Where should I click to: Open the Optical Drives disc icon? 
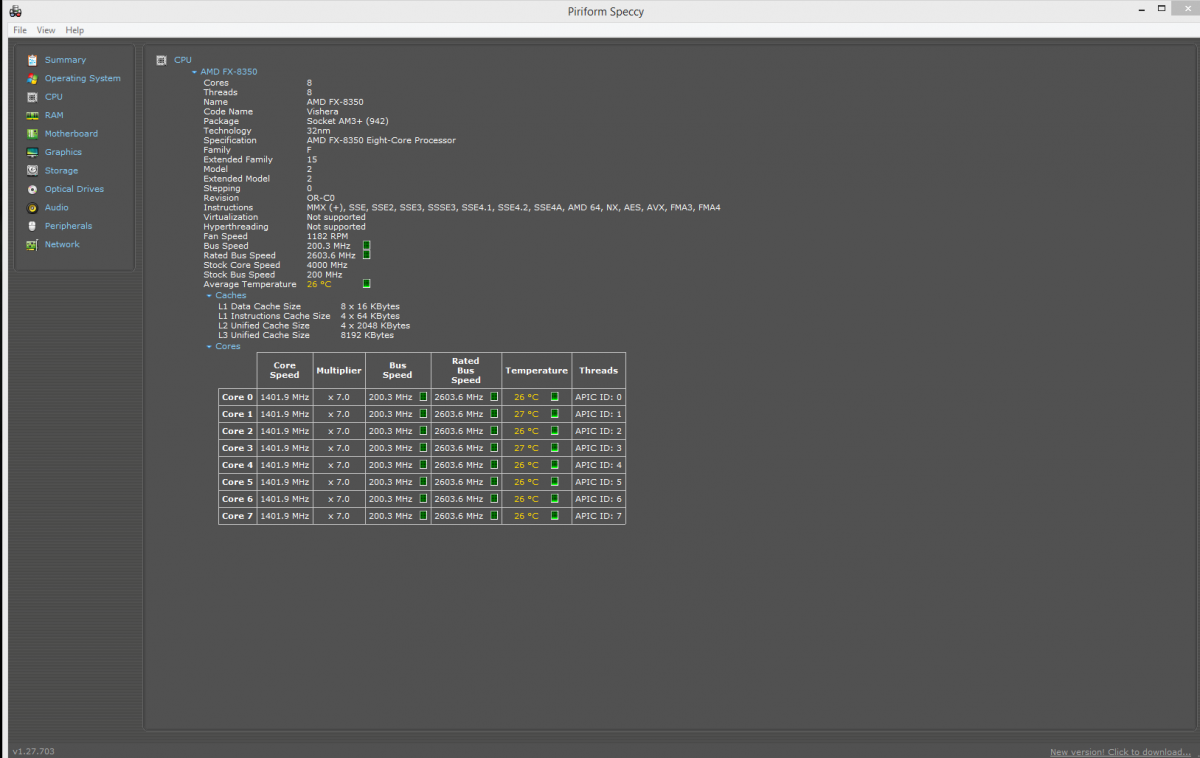coord(33,189)
